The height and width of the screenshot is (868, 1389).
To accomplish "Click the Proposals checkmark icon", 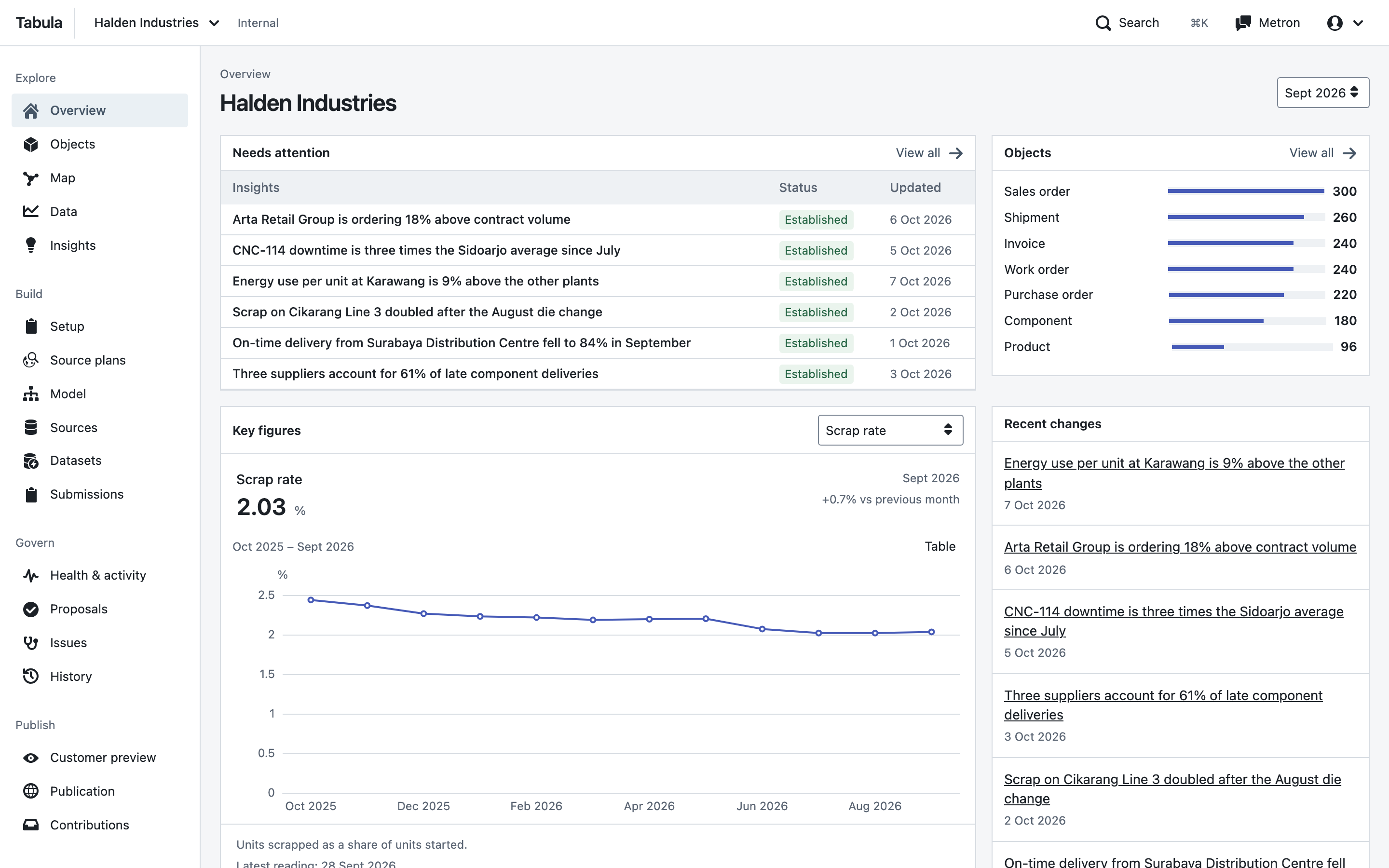I will [31, 609].
